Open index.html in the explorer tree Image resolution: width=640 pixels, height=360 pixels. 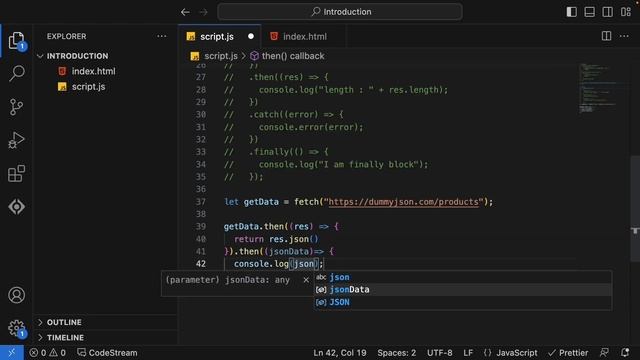[93, 71]
